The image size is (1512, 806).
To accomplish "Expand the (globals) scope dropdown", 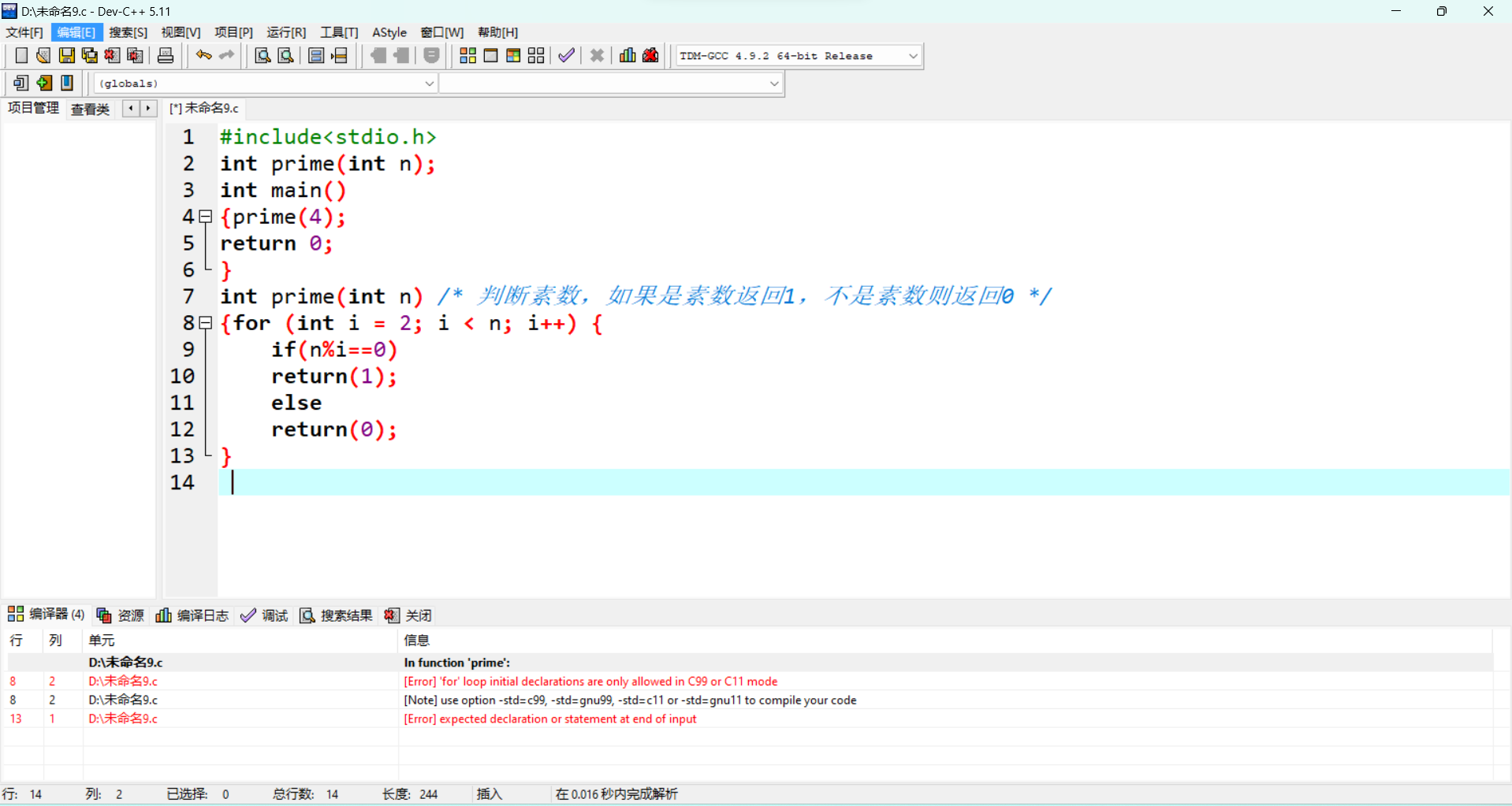I will tap(429, 84).
